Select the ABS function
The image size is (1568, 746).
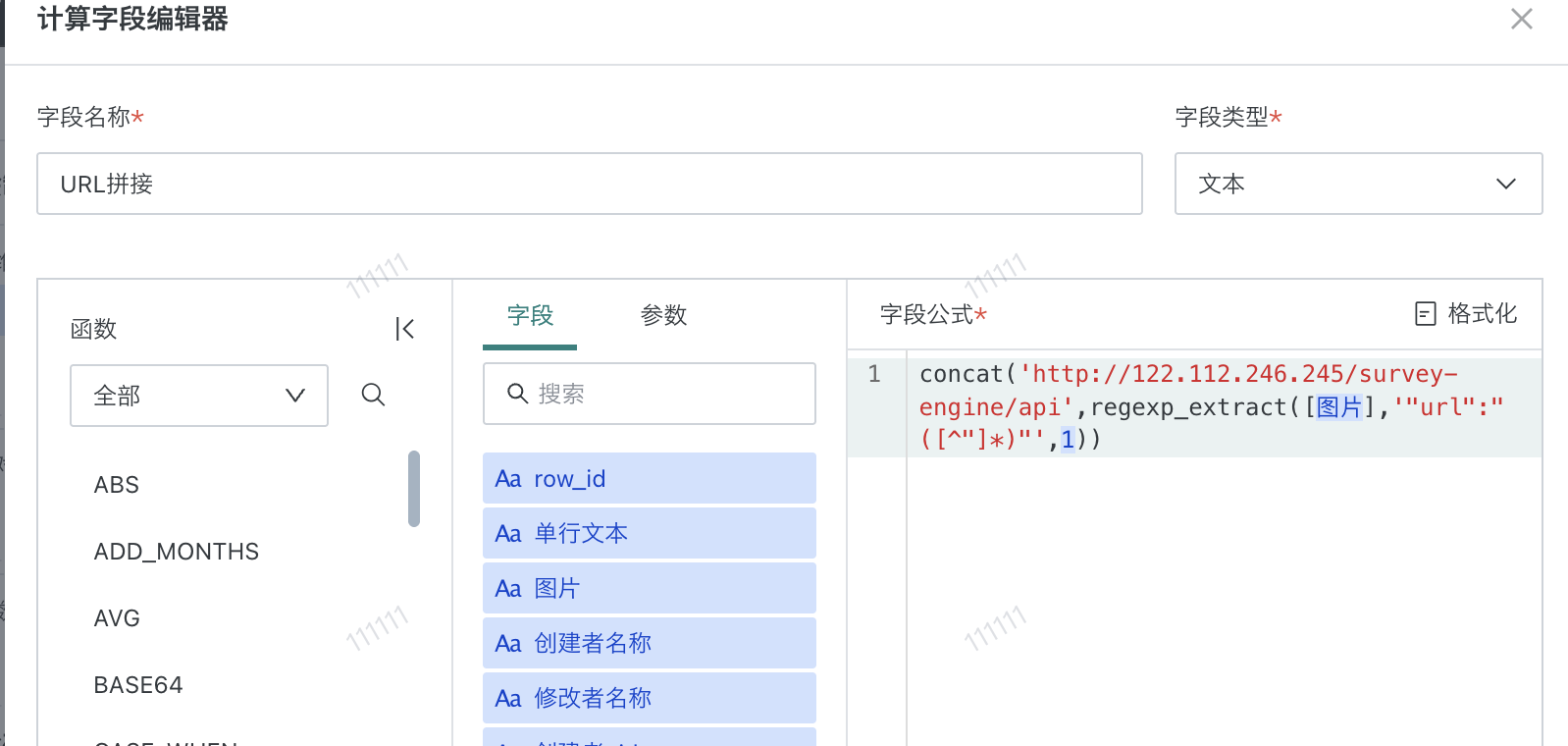pyautogui.click(x=117, y=485)
